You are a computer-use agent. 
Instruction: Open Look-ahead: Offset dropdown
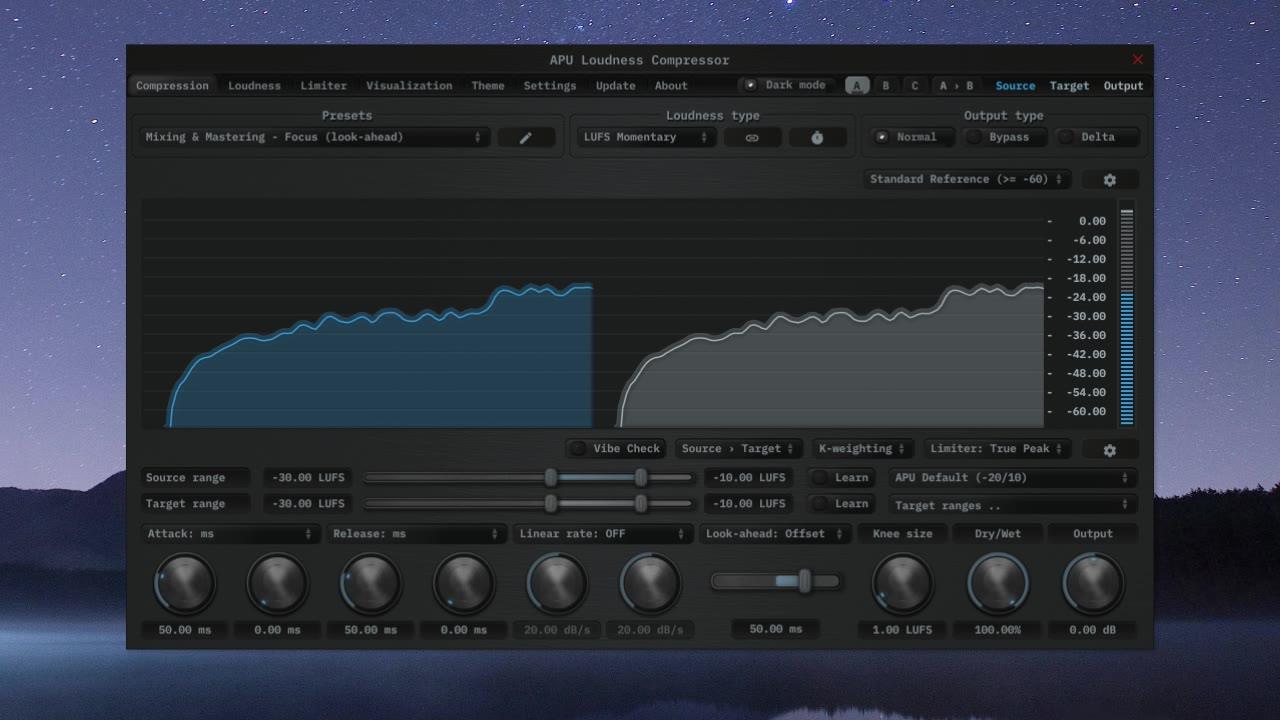click(x=775, y=534)
